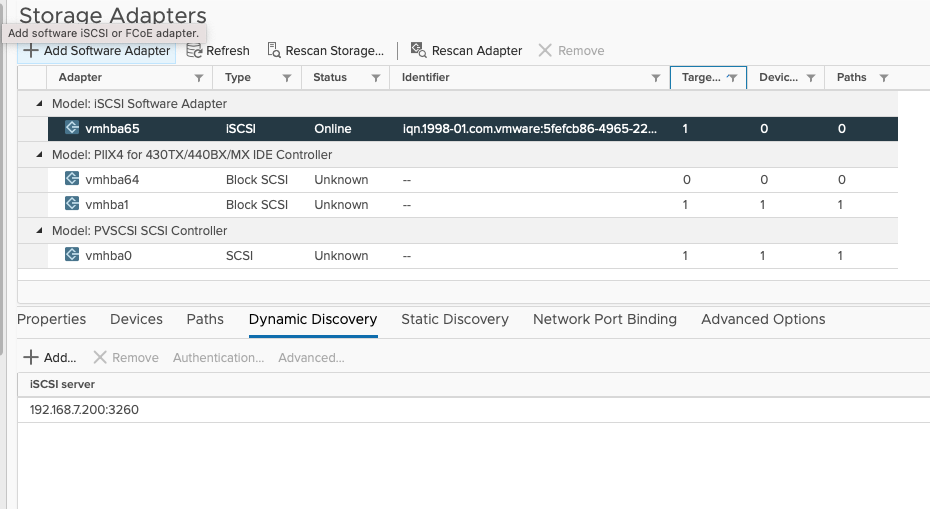Select the 192.168.7.200:3260 iSCSI server row
The image size is (930, 509).
click(473, 410)
